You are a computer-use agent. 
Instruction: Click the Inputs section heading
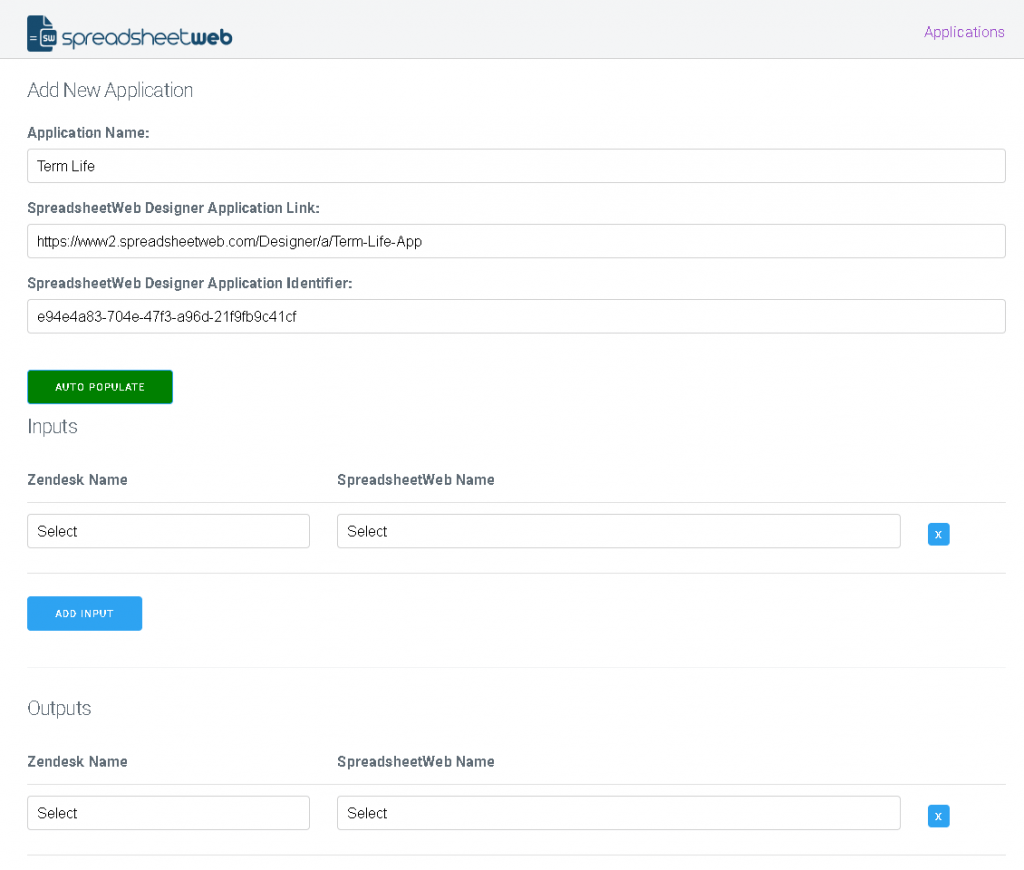[52, 427]
